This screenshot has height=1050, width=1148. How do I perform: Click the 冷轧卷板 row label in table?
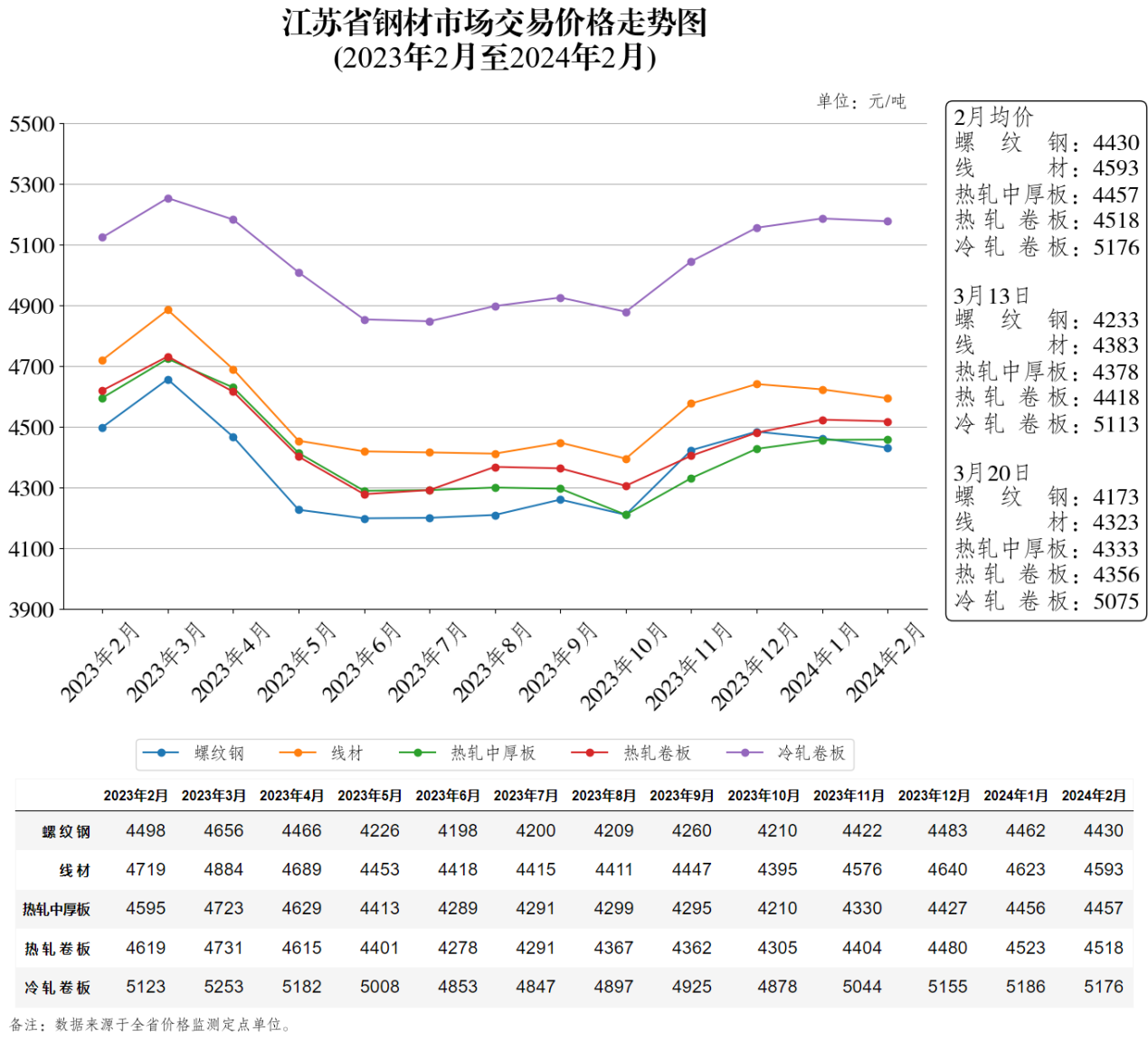58,988
